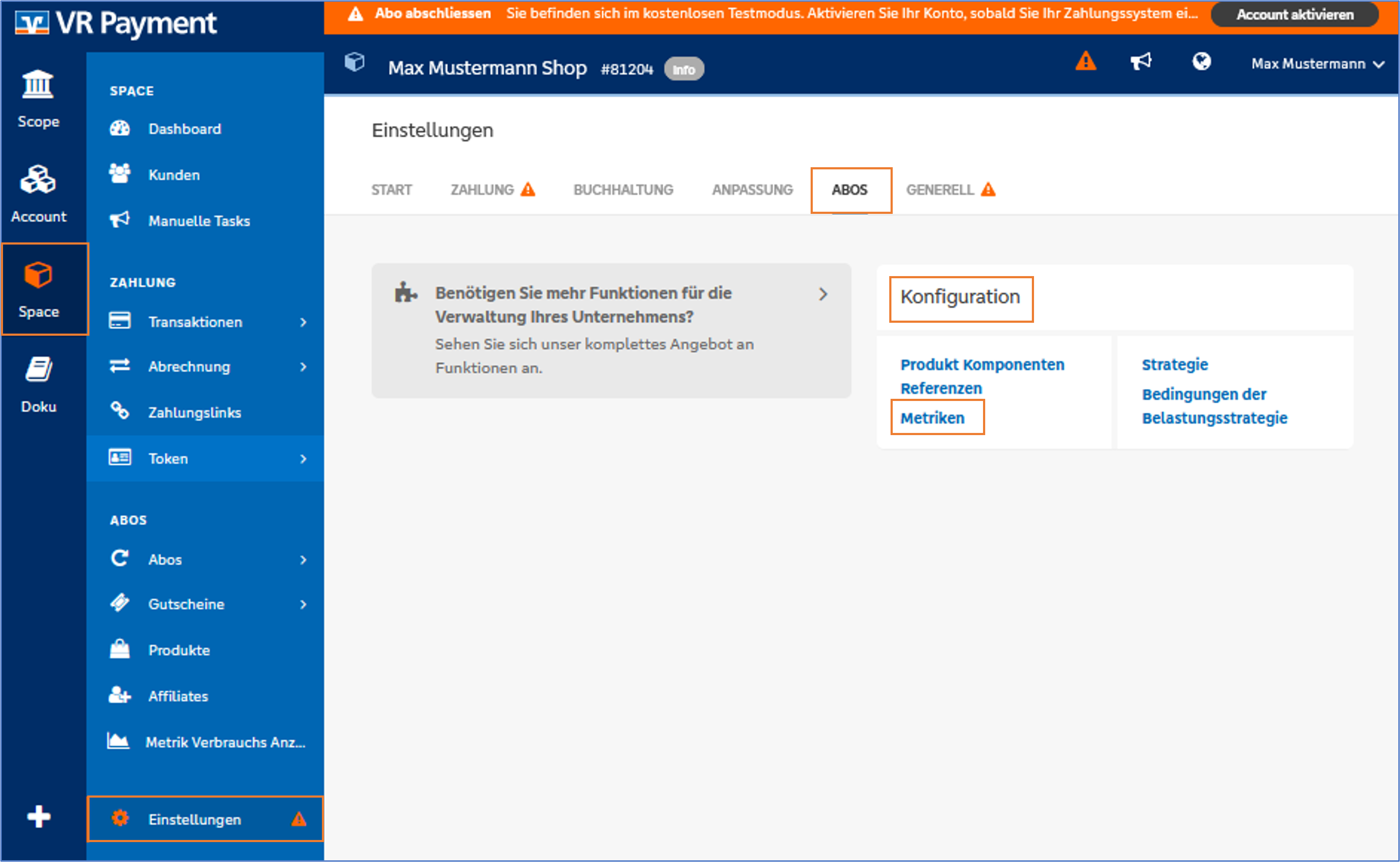
Task: Click the Dashboard gauge icon
Action: (120, 128)
